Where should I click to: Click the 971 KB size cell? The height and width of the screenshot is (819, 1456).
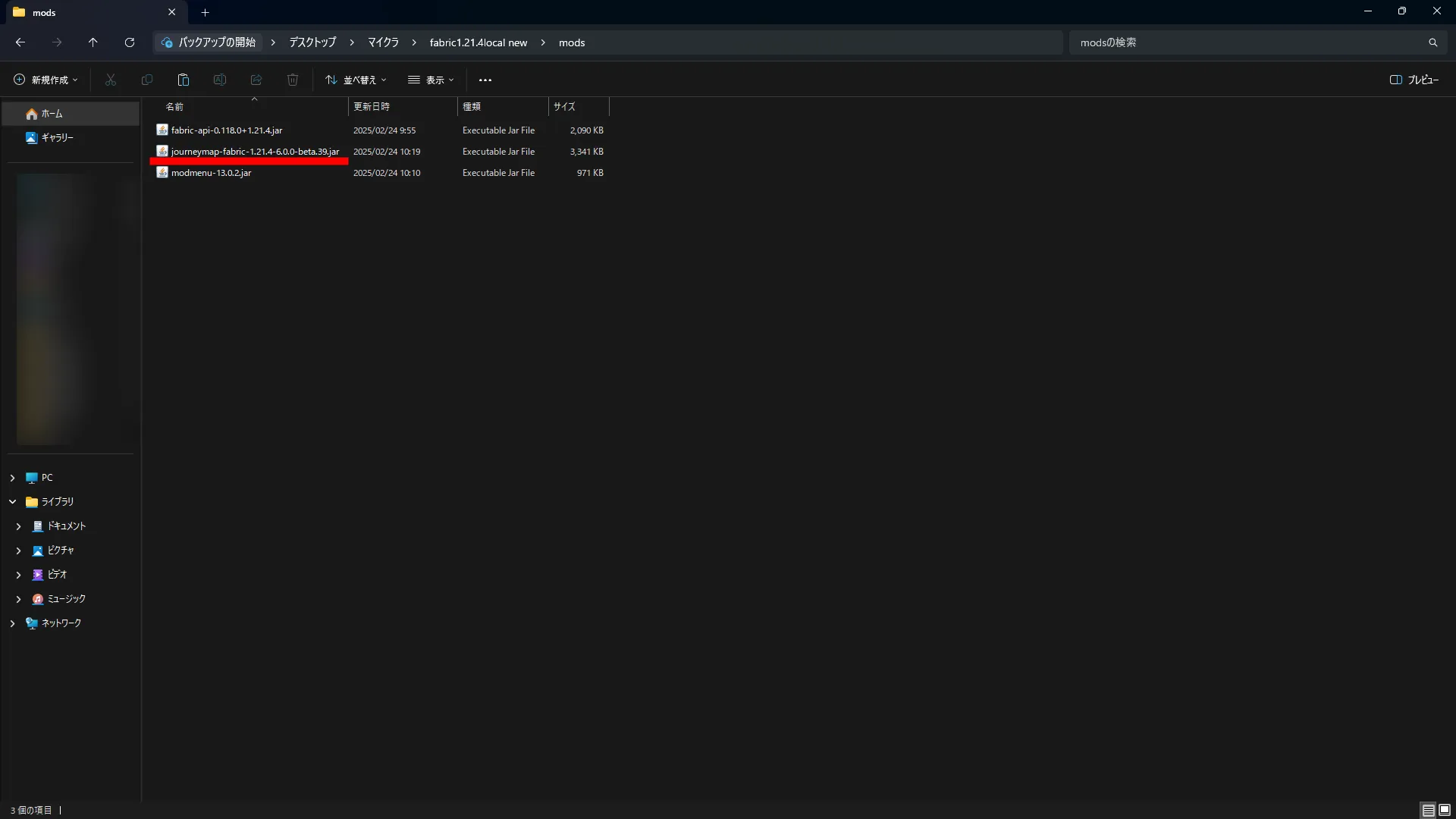coord(590,172)
